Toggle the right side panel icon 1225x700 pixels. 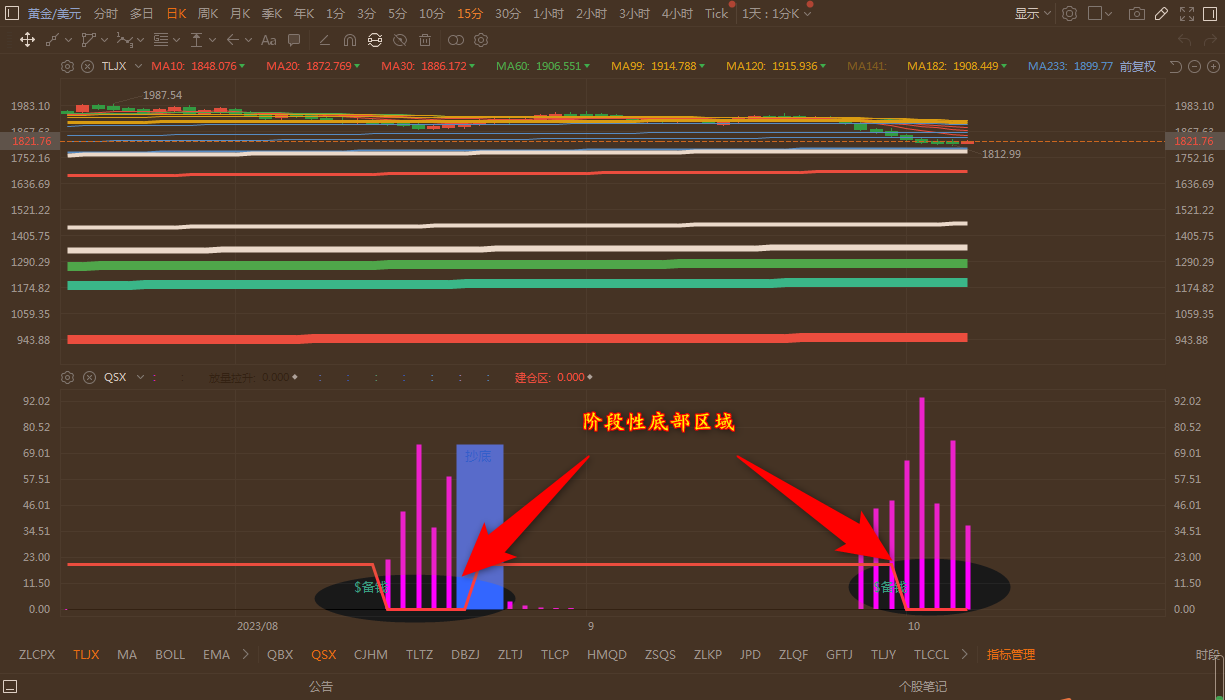click(x=1212, y=14)
